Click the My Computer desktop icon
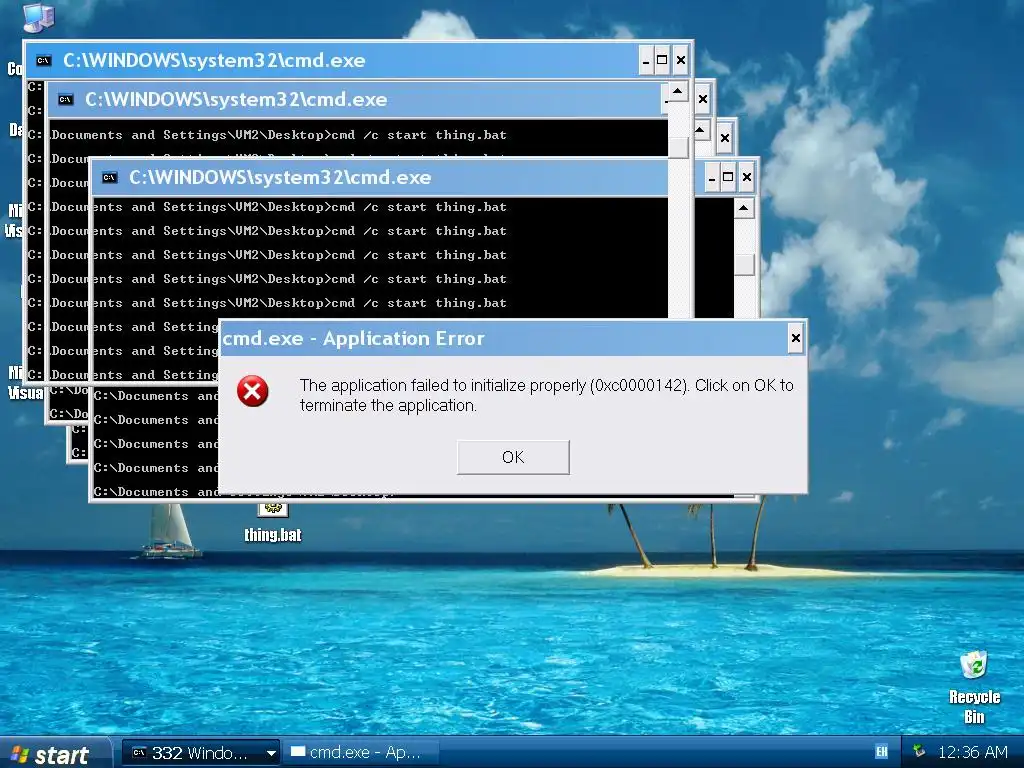Image resolution: width=1024 pixels, height=768 pixels. coord(38,17)
